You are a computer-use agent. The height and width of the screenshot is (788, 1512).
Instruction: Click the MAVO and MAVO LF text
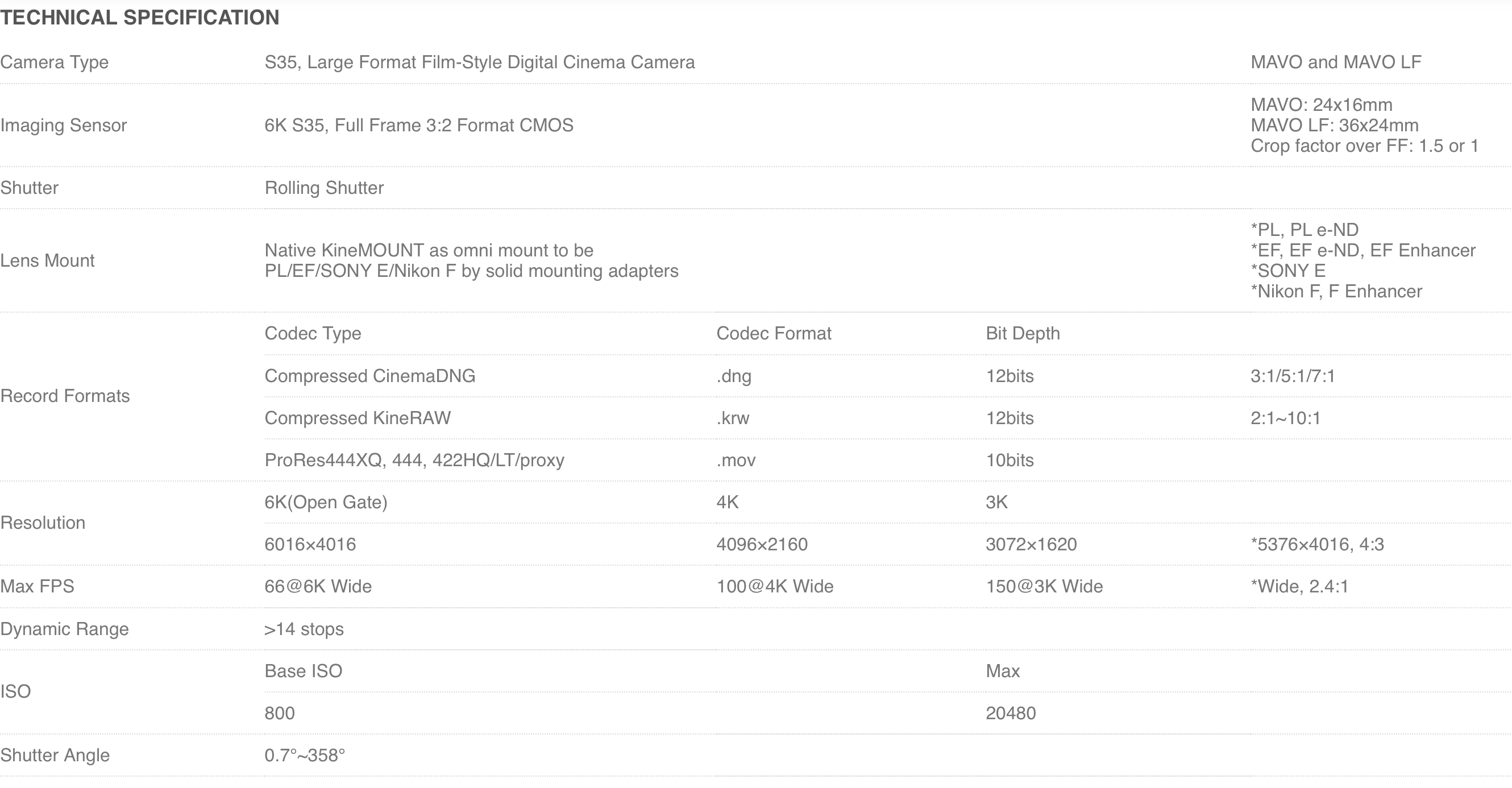tap(1336, 62)
